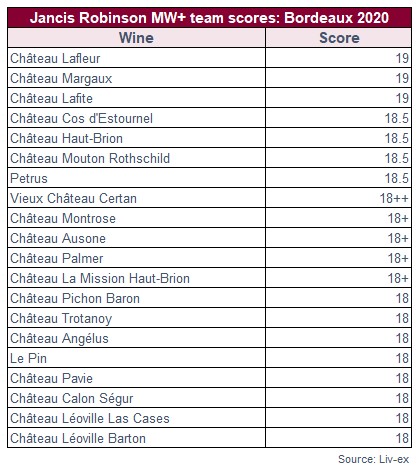Select the Château Haut-Brion wine name

click(66, 138)
